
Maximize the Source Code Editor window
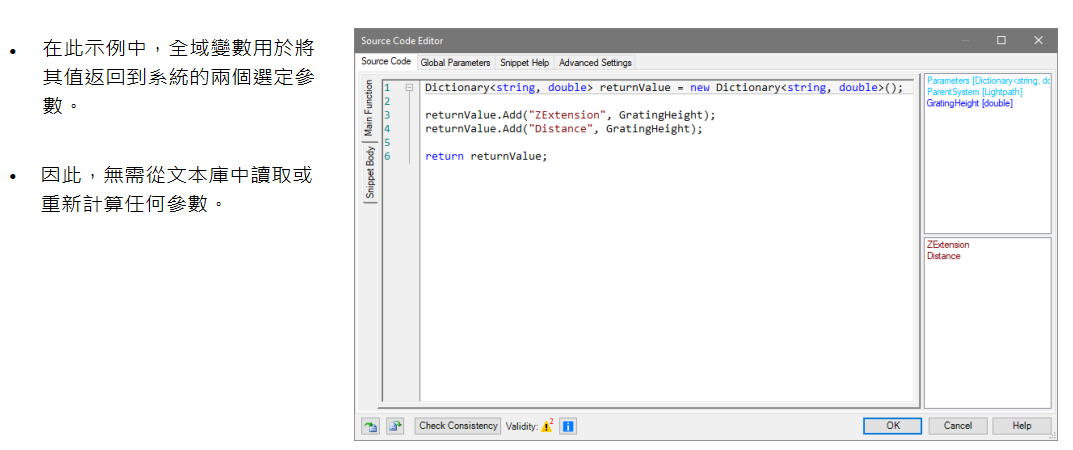(x=1001, y=40)
